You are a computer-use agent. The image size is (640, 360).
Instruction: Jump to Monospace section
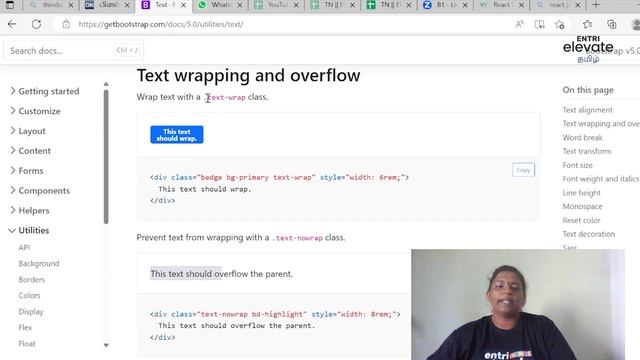(582, 207)
